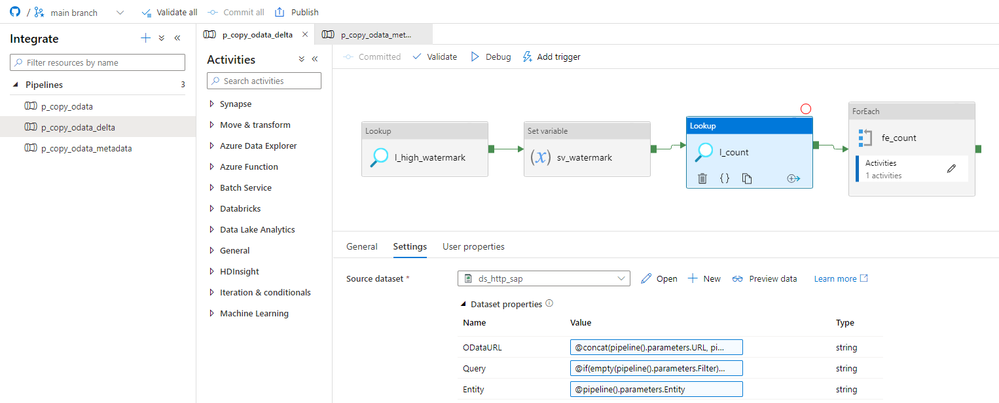Clone the l_count activity with copy icon
The width and height of the screenshot is (999, 403).
click(x=747, y=179)
